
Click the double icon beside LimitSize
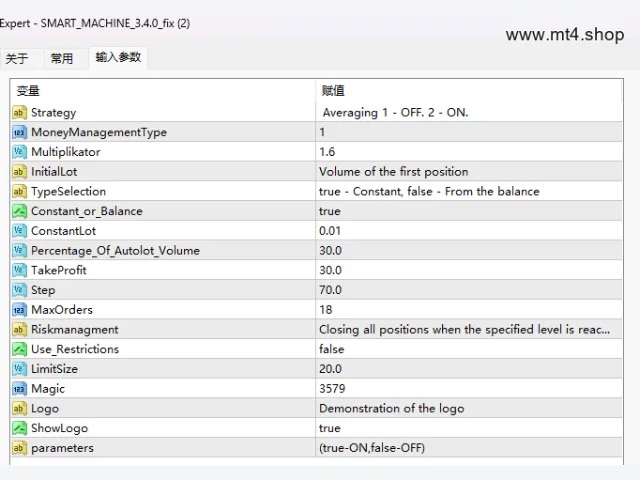(x=19, y=369)
